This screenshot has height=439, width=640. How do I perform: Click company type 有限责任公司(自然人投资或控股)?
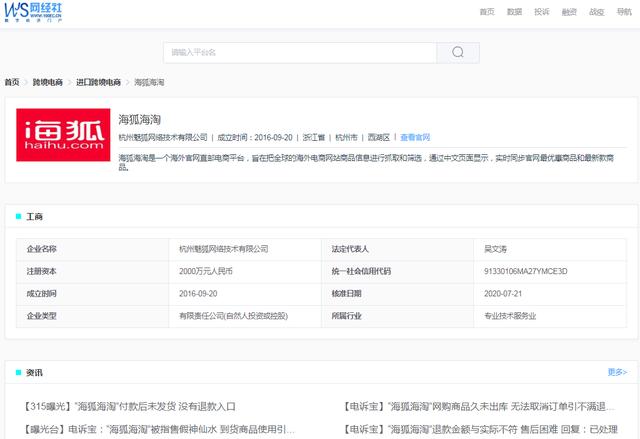(x=233, y=316)
